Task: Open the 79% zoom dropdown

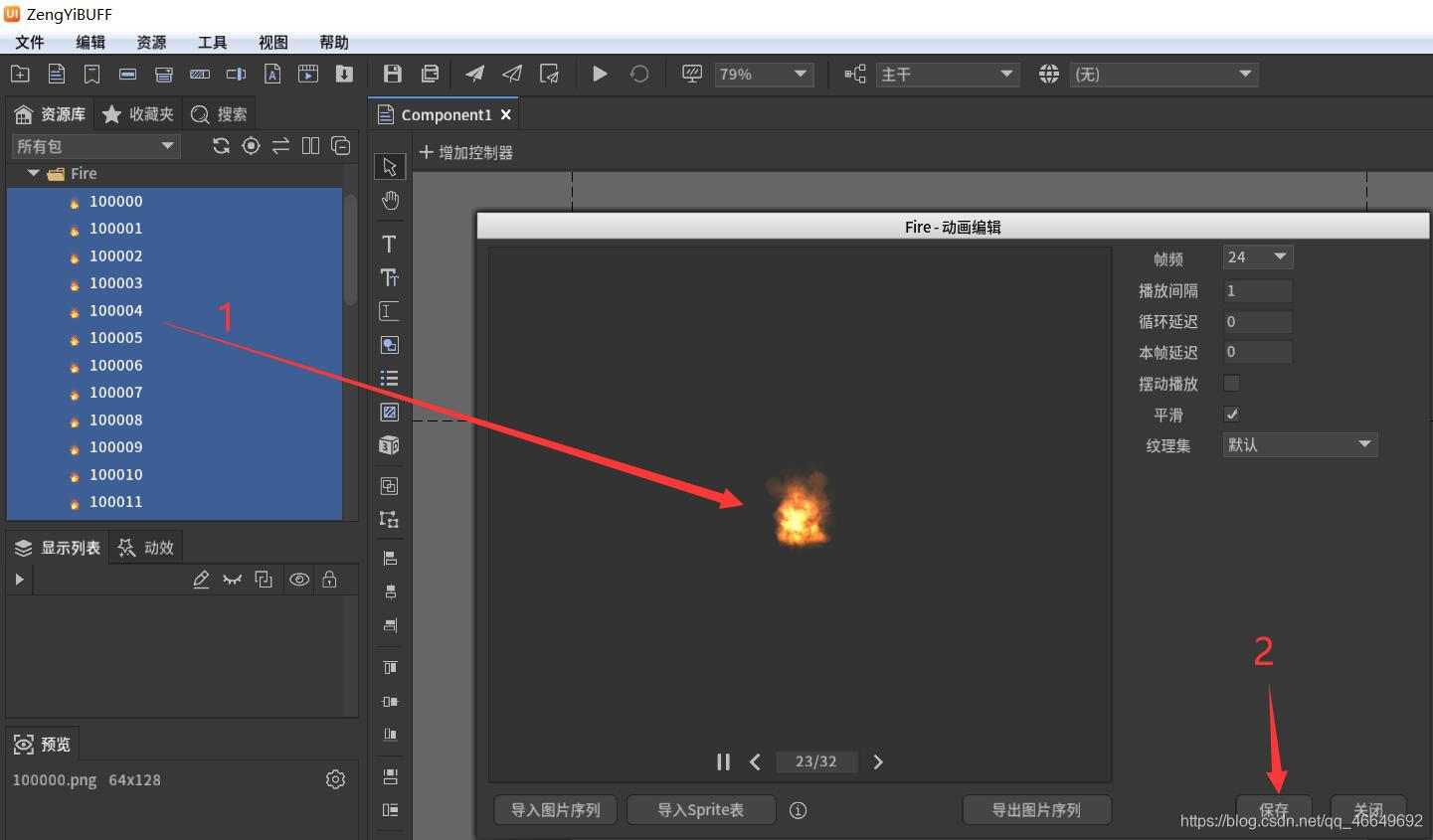Action: [x=764, y=75]
